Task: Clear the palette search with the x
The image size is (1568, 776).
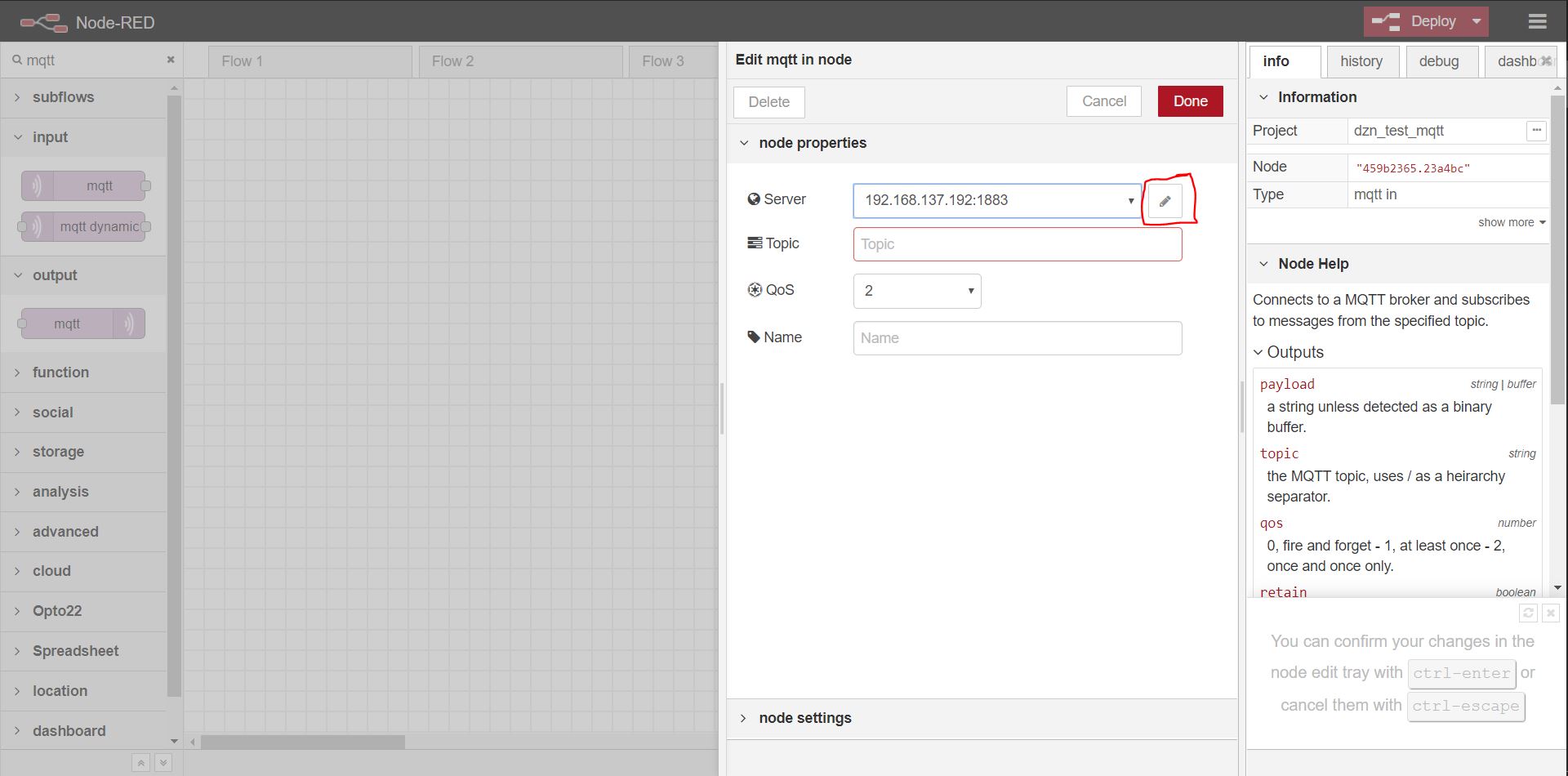Action: click(x=171, y=60)
